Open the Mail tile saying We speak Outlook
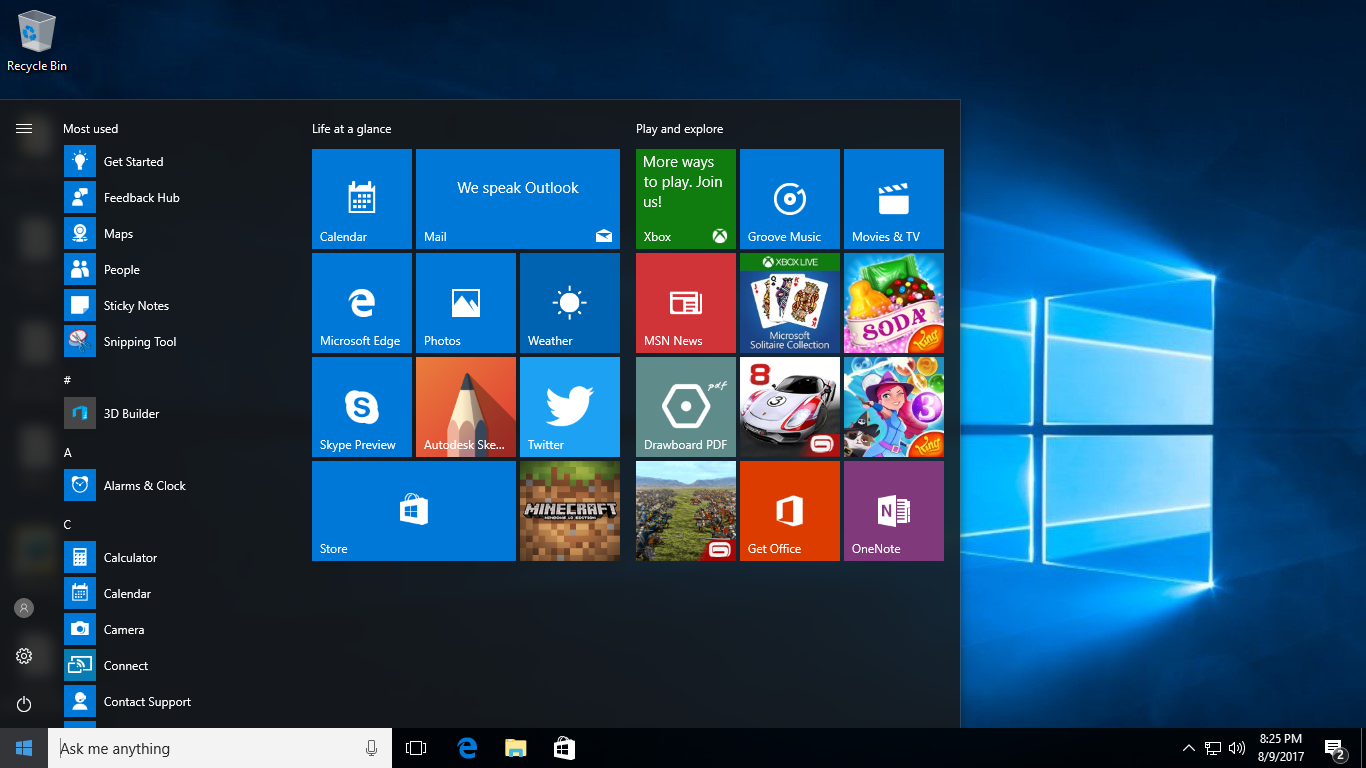 click(518, 199)
